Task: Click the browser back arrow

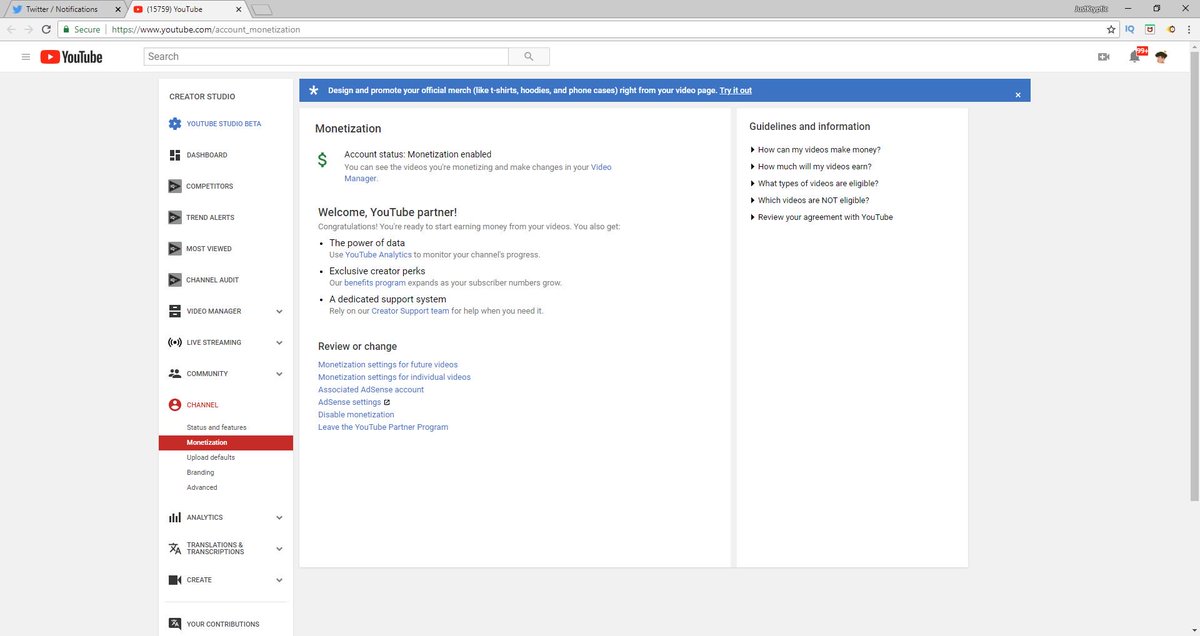Action: tap(11, 29)
